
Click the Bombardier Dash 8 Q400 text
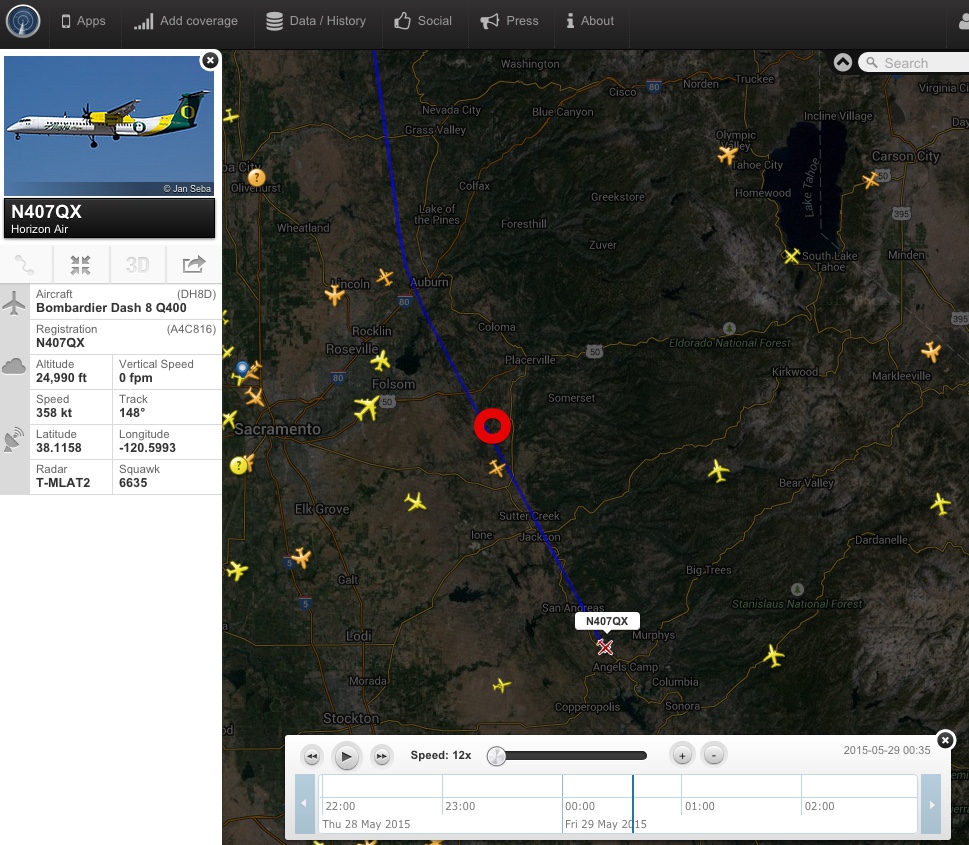pyautogui.click(x=111, y=308)
